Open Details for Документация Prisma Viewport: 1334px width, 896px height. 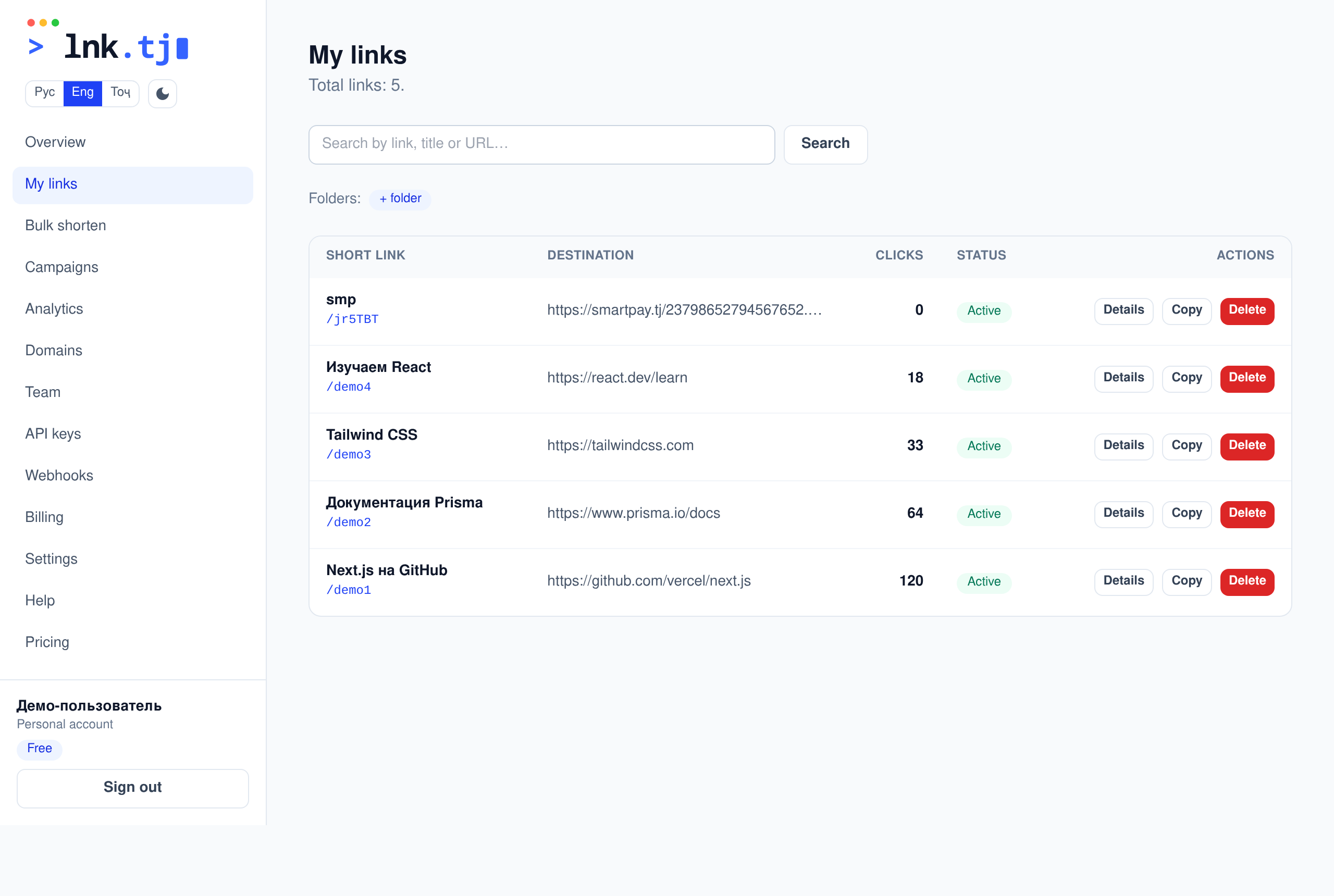[x=1123, y=514]
